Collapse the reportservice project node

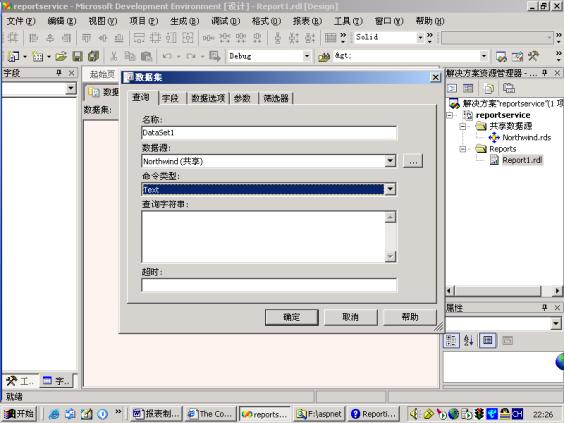[x=449, y=115]
